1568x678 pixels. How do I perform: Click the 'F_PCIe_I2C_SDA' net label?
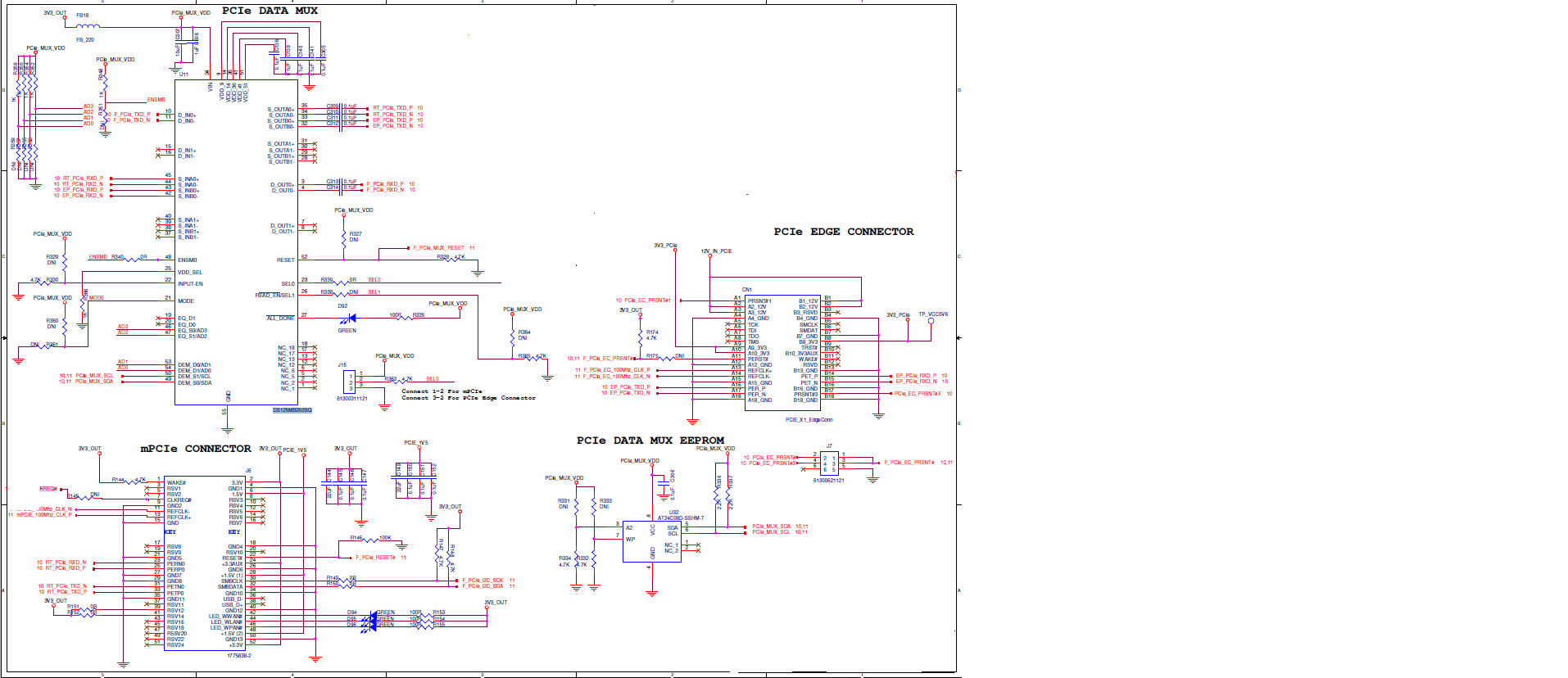tap(483, 586)
